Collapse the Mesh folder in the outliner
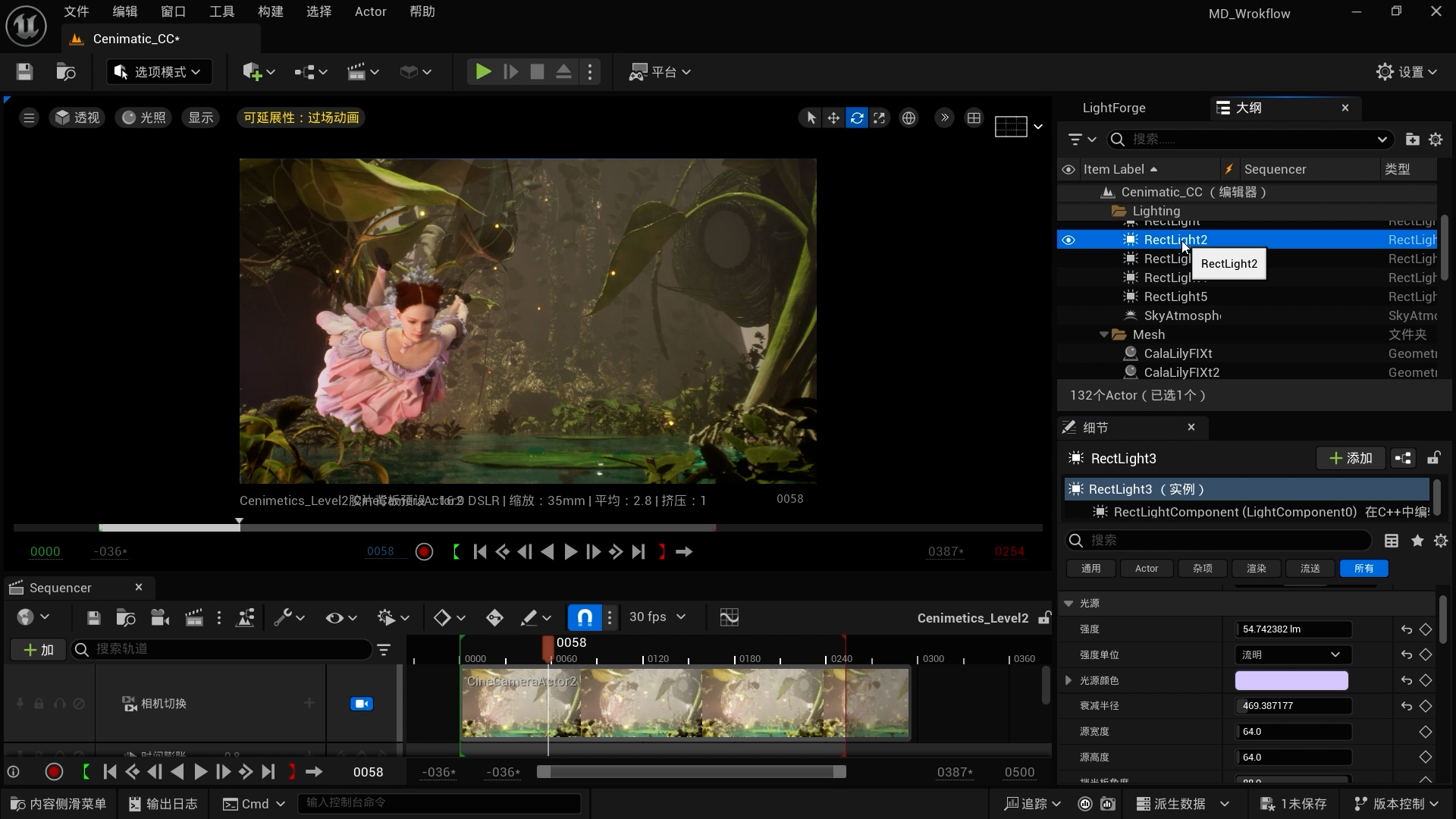The image size is (1456, 819). 1105,334
